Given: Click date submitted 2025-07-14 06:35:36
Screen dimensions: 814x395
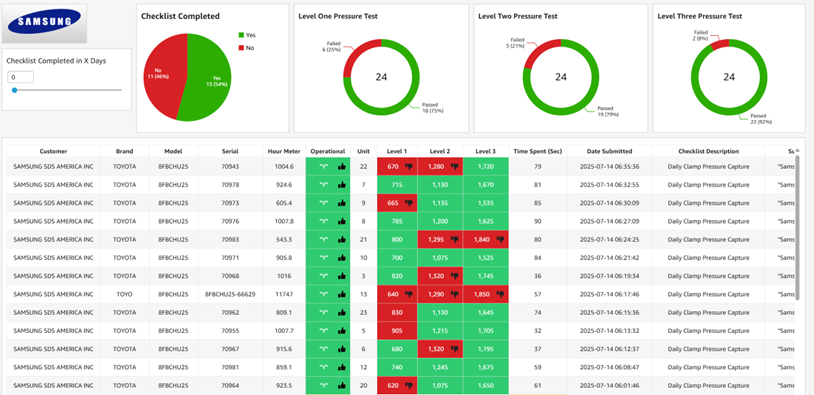Looking at the screenshot, I should (609, 167).
